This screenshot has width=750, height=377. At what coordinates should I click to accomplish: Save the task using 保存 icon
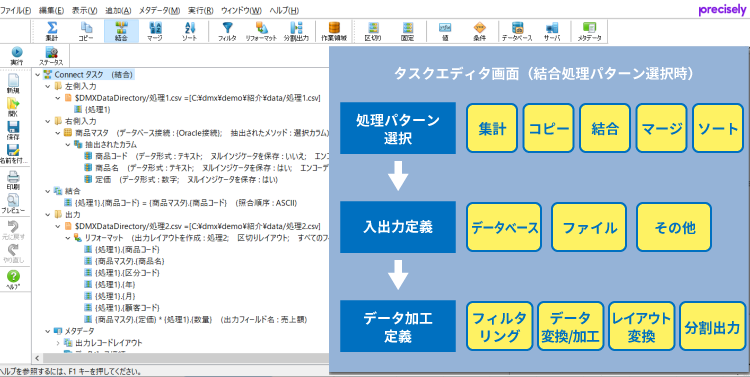pyautogui.click(x=13, y=132)
